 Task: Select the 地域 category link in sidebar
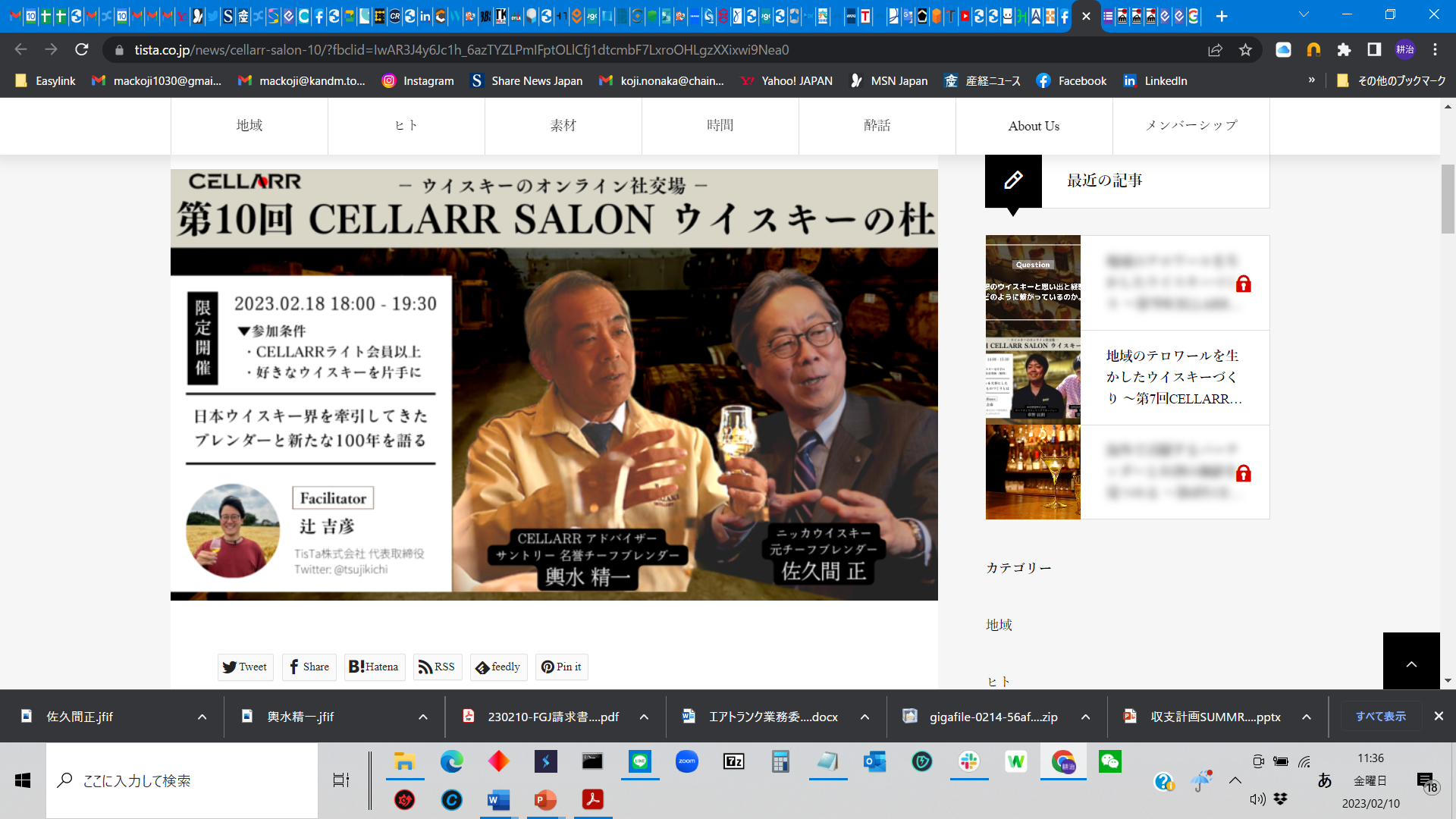pyautogui.click(x=999, y=625)
